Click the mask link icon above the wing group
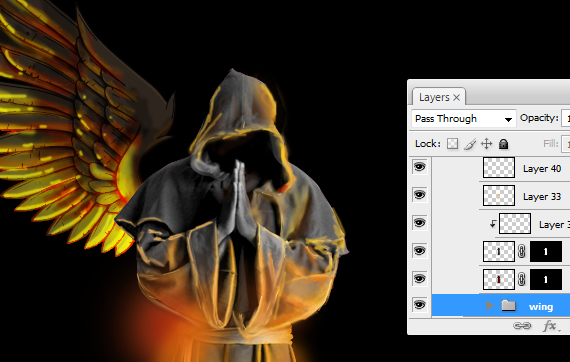This screenshot has width=570, height=362. coord(522,279)
